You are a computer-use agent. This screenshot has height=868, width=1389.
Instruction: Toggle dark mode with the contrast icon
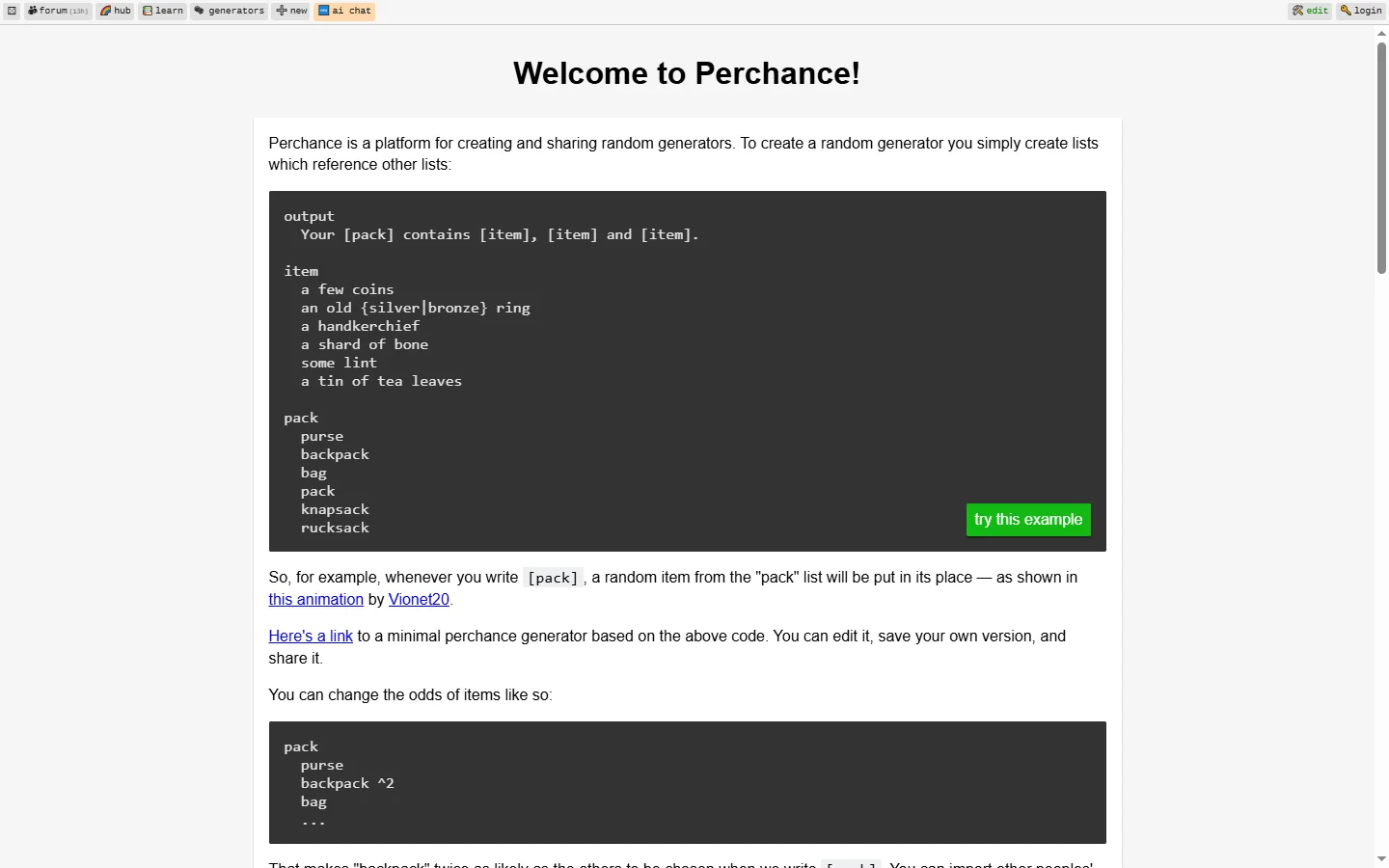tap(11, 11)
